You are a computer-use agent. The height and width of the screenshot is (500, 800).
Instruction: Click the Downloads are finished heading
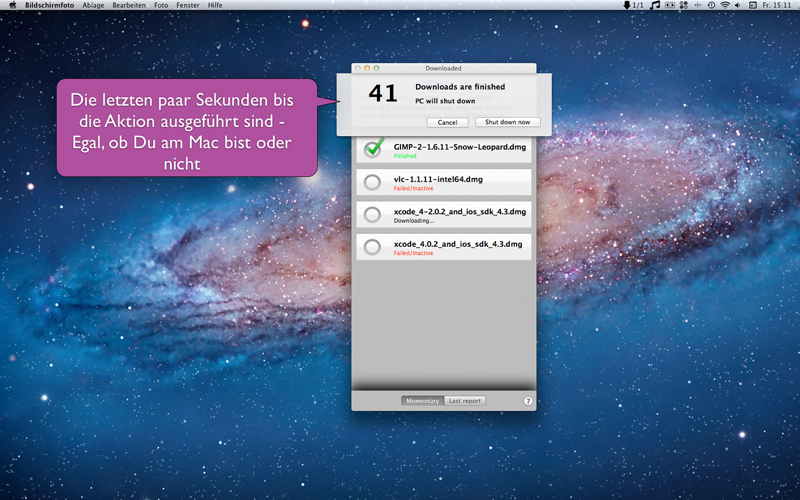coord(460,87)
